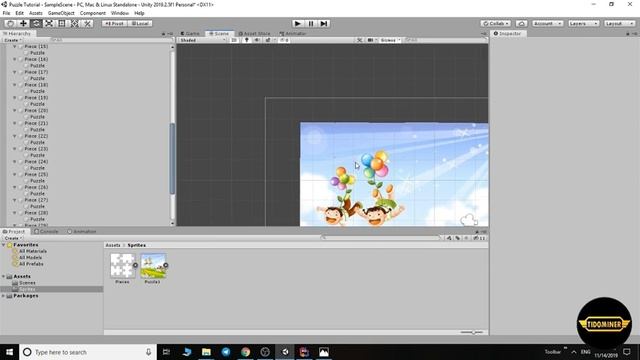640x360 pixels.
Task: Select All Materials under Favorites
Action: (32, 251)
